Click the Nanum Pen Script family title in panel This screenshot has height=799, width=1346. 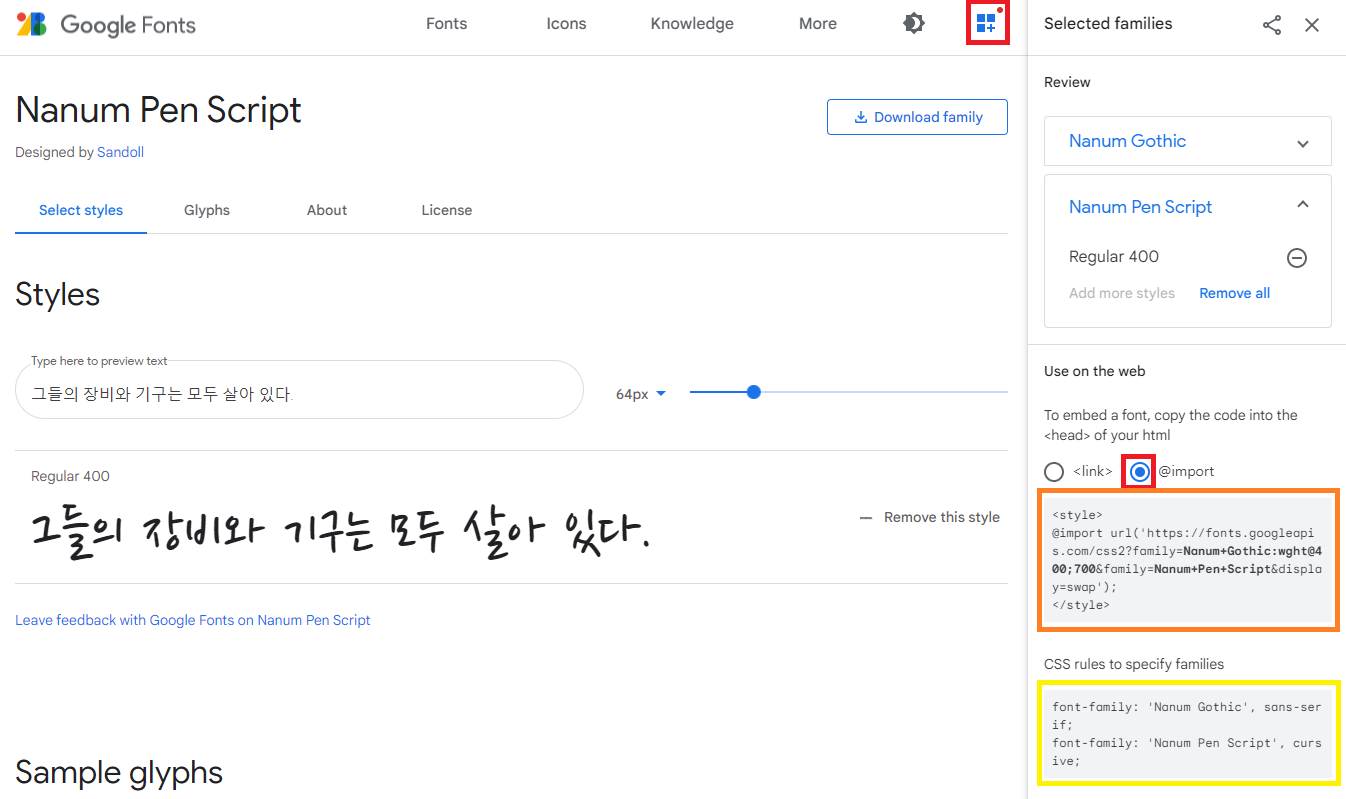tap(1140, 207)
